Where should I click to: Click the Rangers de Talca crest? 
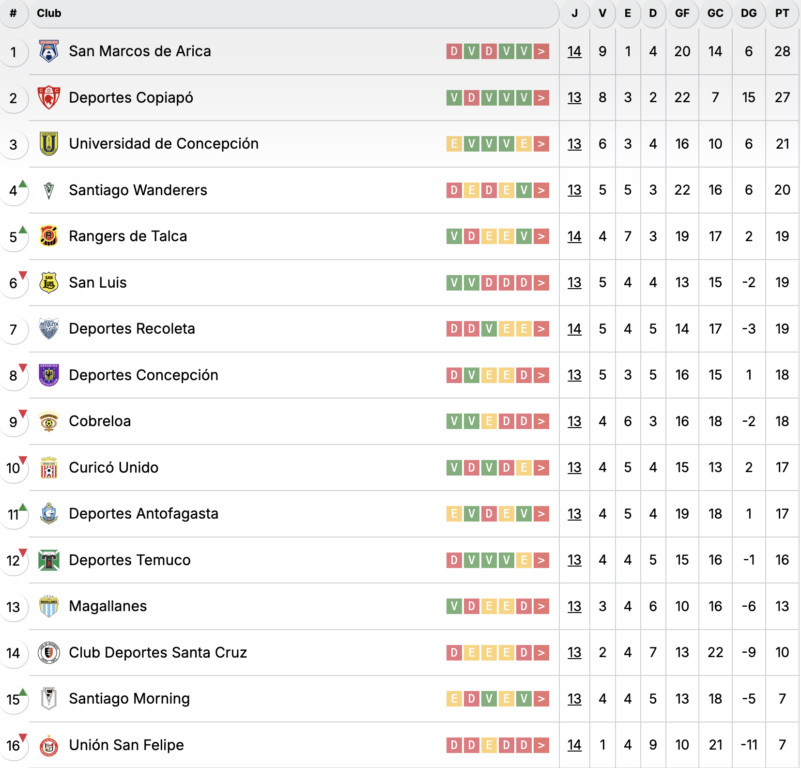pyautogui.click(x=49, y=236)
